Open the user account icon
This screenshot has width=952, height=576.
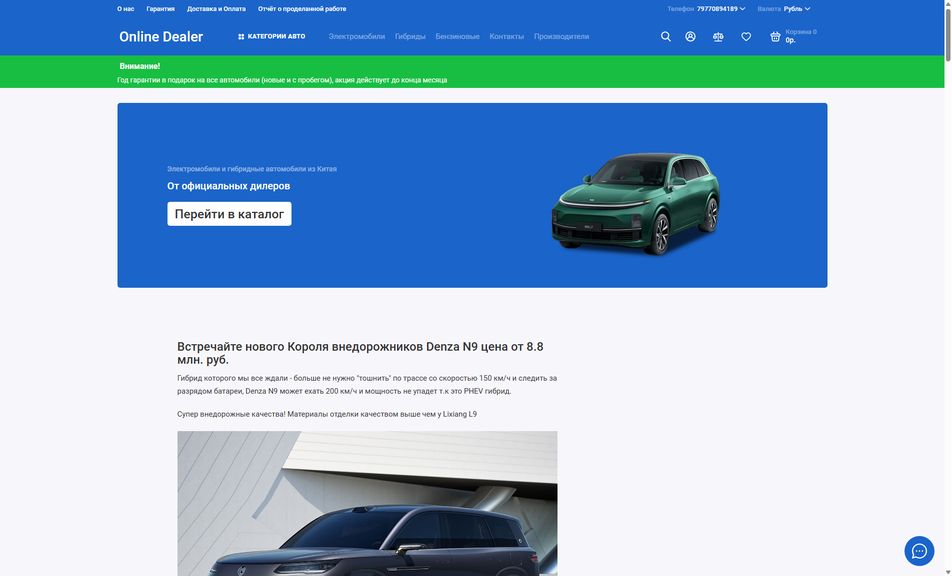pos(690,36)
